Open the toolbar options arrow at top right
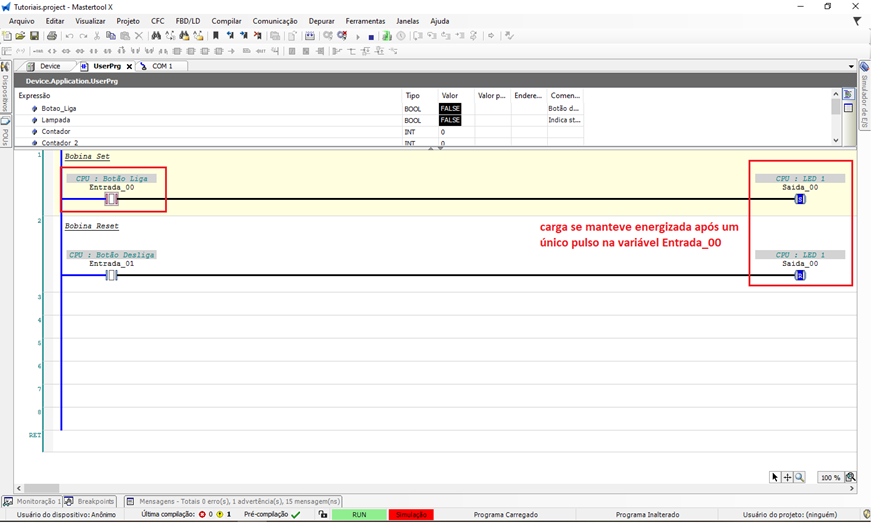The height and width of the screenshot is (528, 884). tap(857, 21)
